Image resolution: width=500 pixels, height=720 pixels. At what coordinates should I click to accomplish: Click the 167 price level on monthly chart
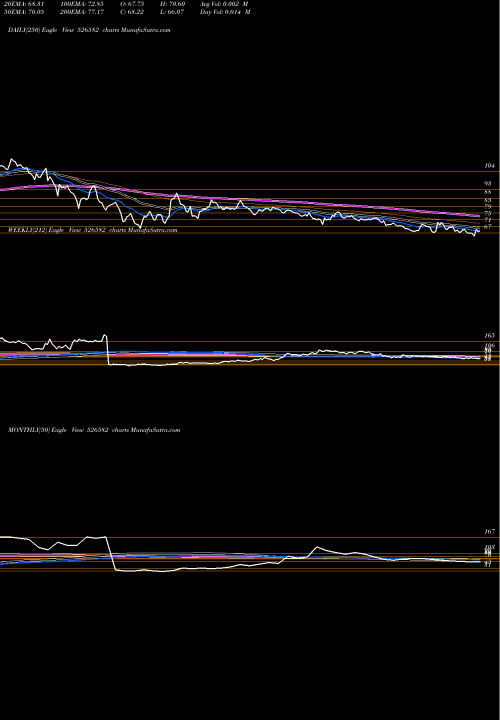click(489, 531)
